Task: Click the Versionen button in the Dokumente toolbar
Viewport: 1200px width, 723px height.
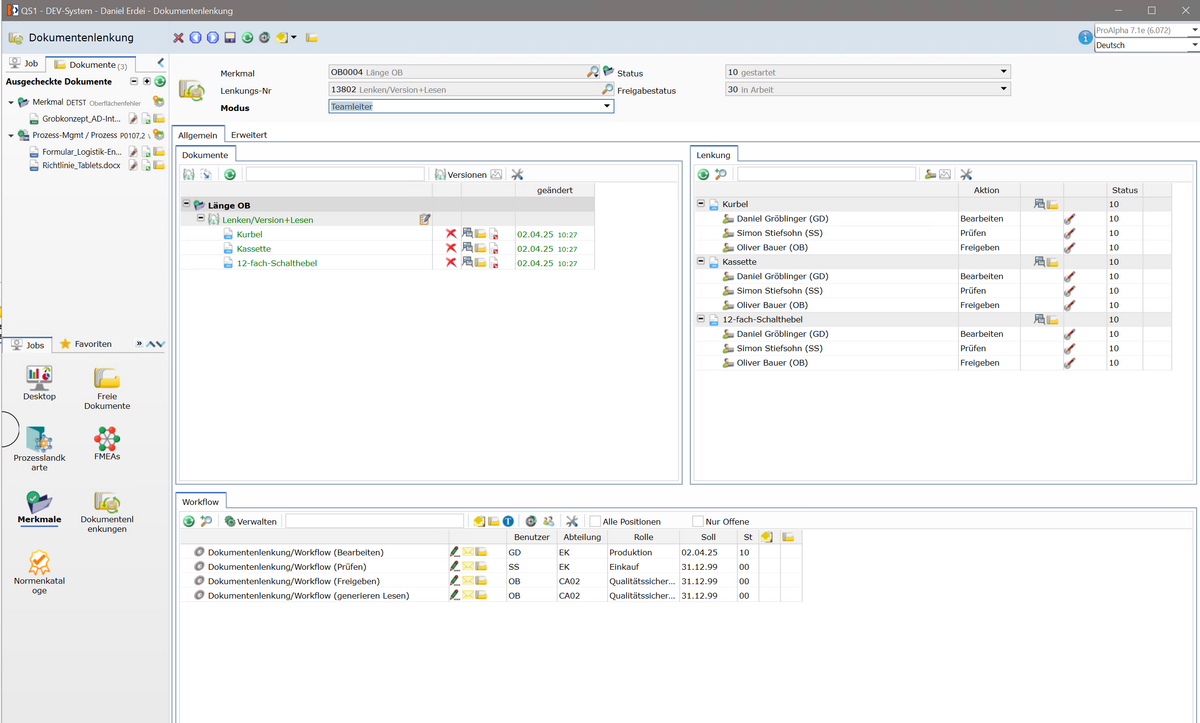Action: click(461, 174)
